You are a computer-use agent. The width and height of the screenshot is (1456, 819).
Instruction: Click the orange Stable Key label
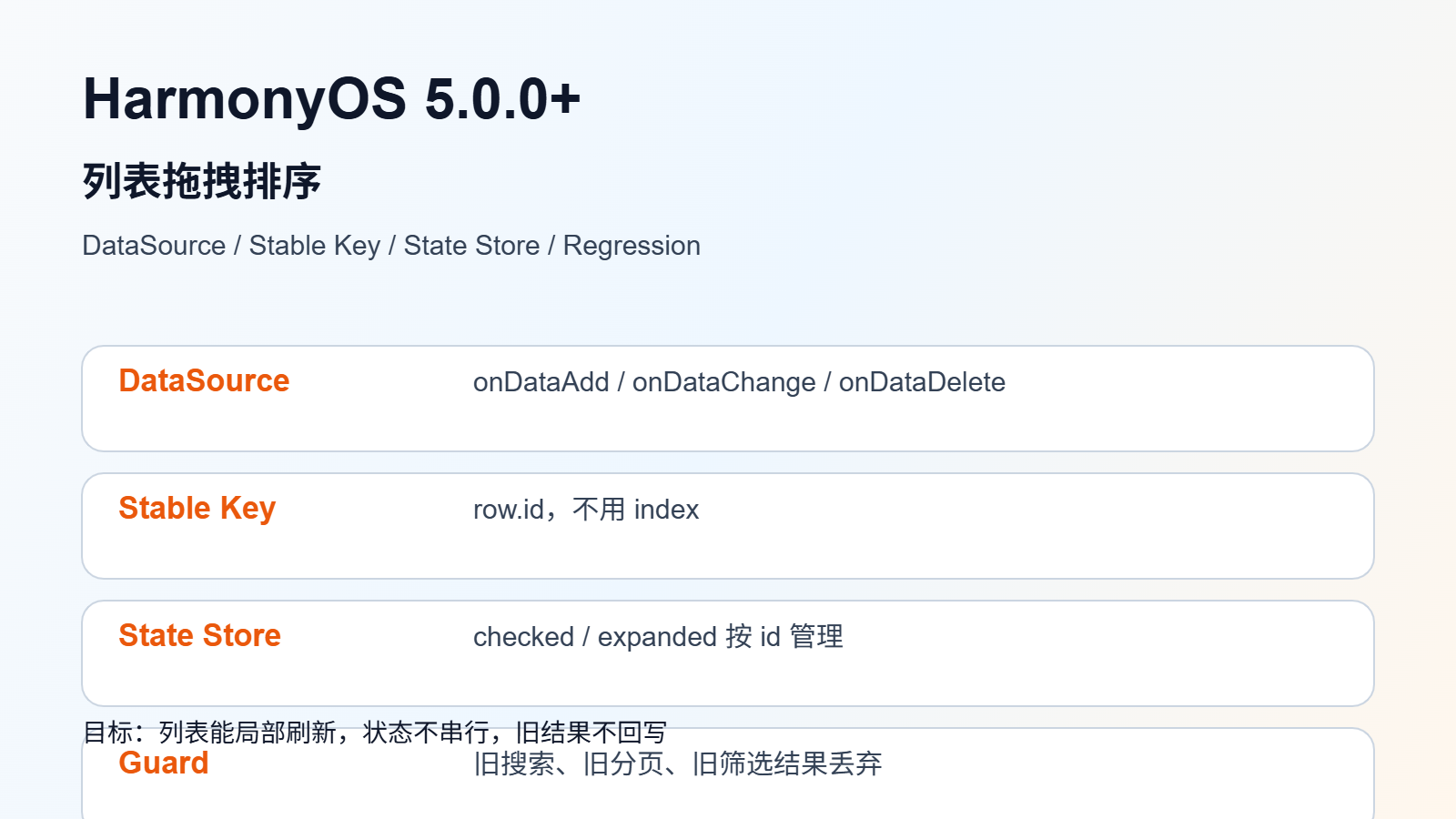click(197, 508)
